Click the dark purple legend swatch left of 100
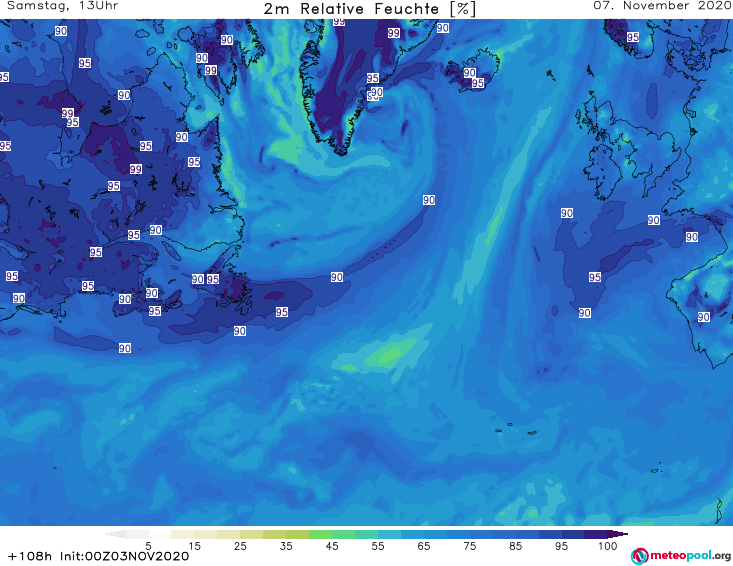The height and width of the screenshot is (566, 733). pyautogui.click(x=596, y=534)
